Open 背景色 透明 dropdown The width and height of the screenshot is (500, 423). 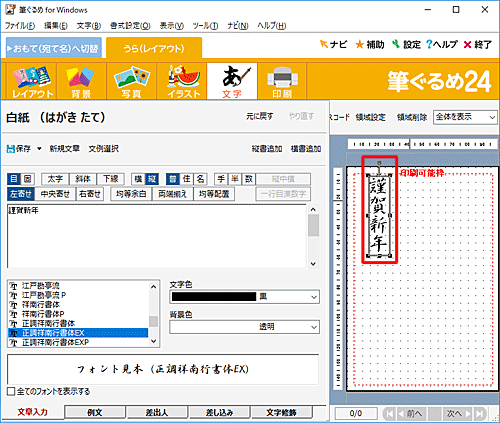[244, 327]
